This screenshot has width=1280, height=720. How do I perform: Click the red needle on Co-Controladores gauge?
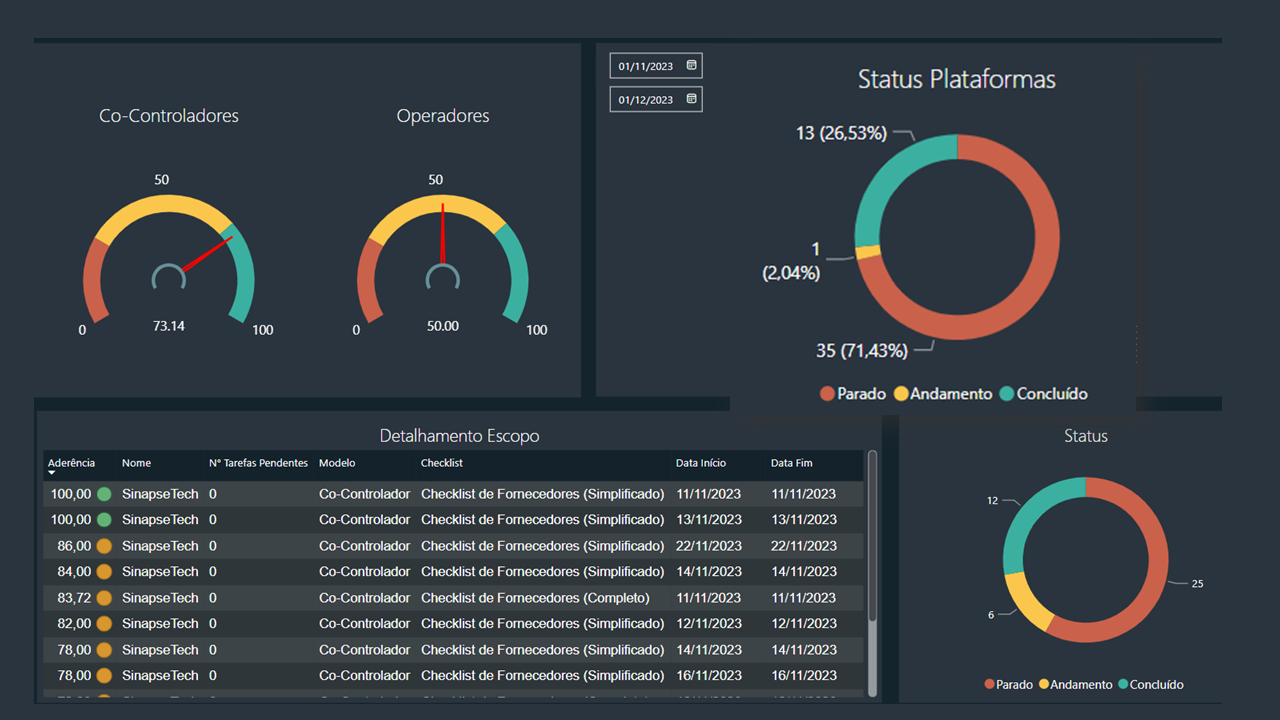point(207,254)
